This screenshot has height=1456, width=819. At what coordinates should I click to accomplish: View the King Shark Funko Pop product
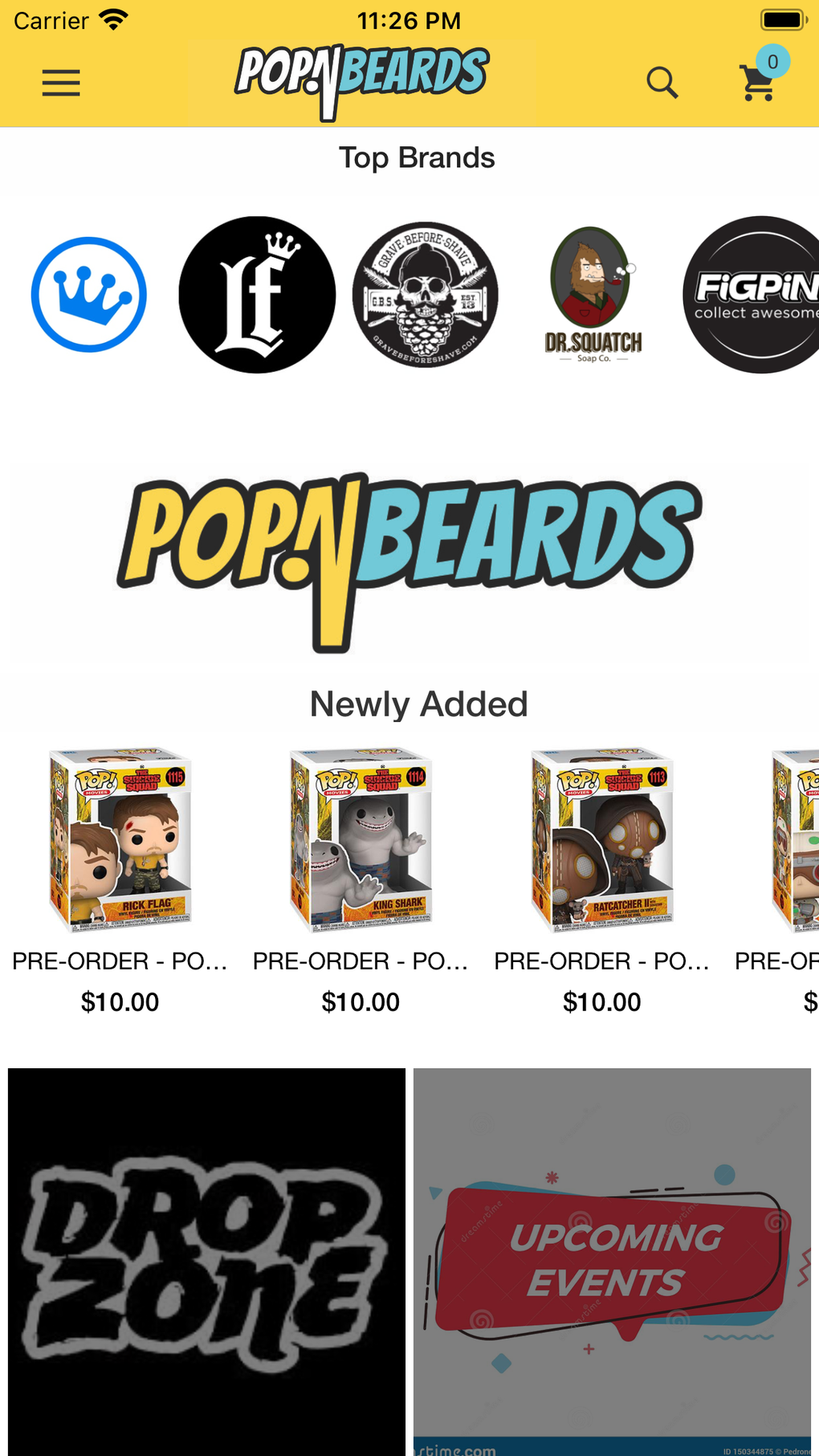click(x=361, y=840)
